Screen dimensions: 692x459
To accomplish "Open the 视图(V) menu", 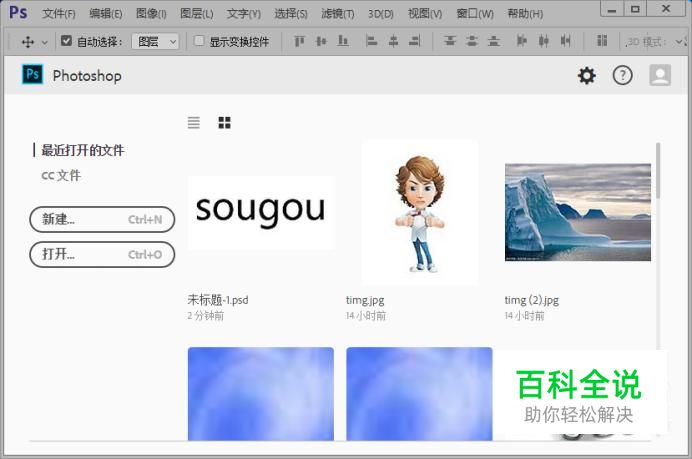I will pyautogui.click(x=425, y=14).
